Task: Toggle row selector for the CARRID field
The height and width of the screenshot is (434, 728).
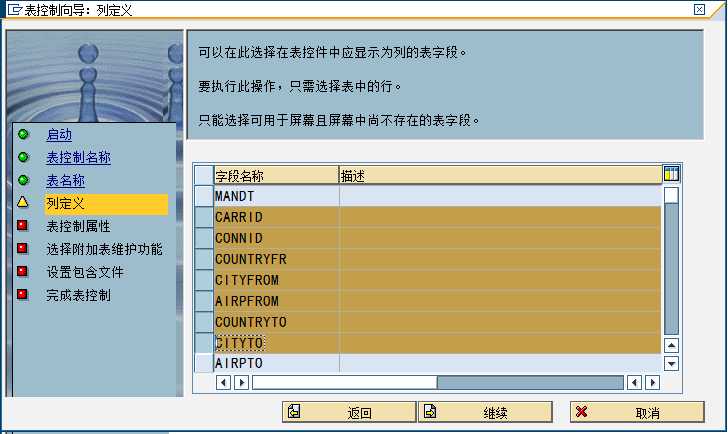Action: [204, 215]
